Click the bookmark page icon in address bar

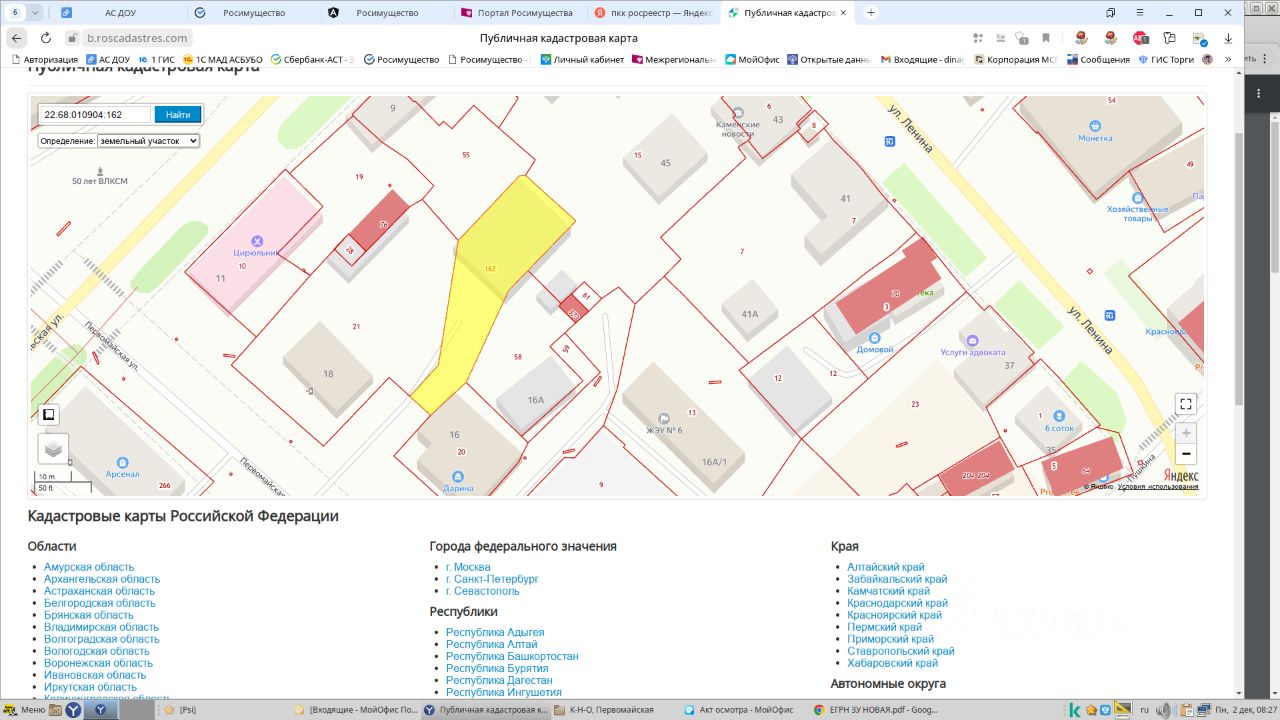(x=1046, y=38)
